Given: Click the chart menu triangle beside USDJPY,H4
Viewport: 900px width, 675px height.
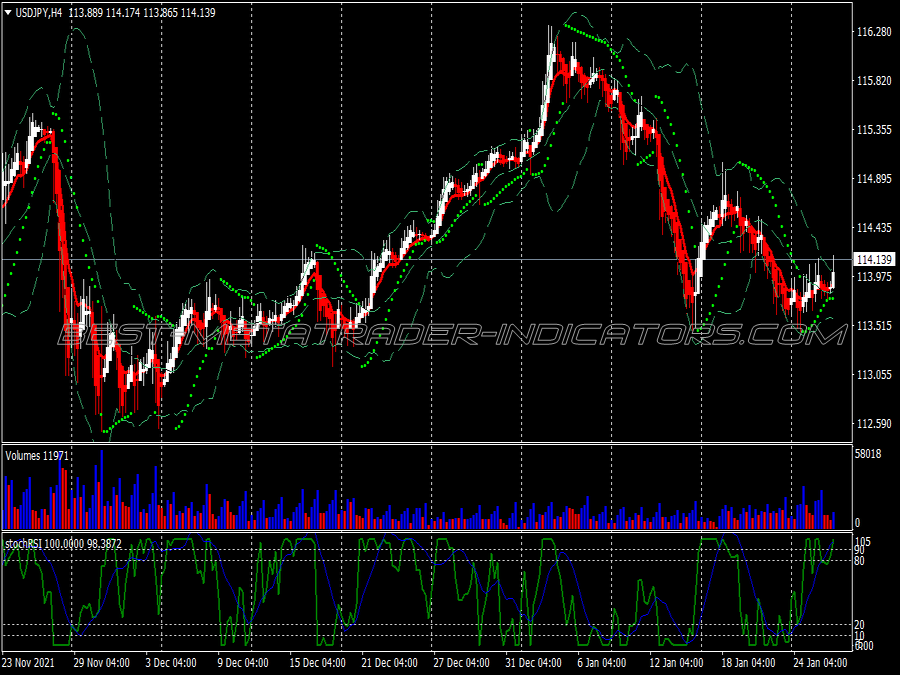Looking at the screenshot, I should (x=8, y=12).
